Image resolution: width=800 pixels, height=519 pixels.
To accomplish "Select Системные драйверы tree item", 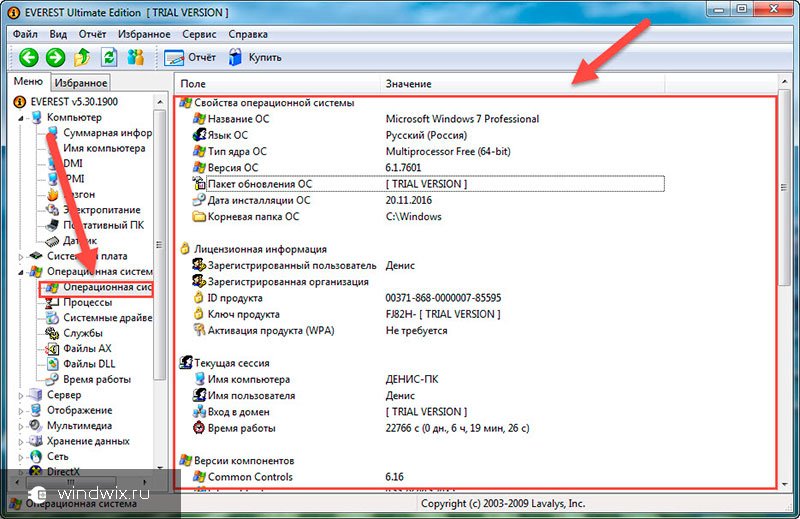I will [x=99, y=318].
